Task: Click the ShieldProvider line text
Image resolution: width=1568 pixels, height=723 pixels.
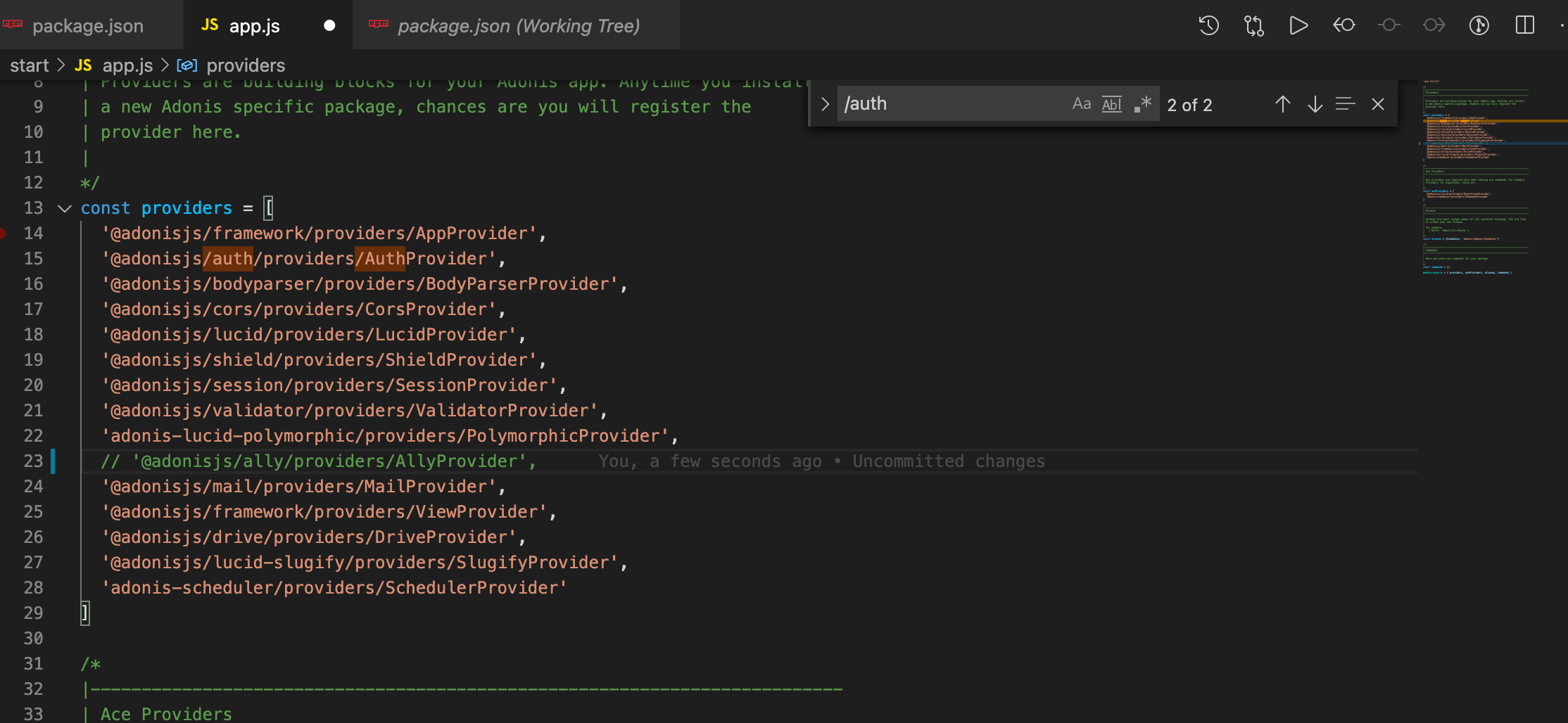Action: pyautogui.click(x=324, y=360)
